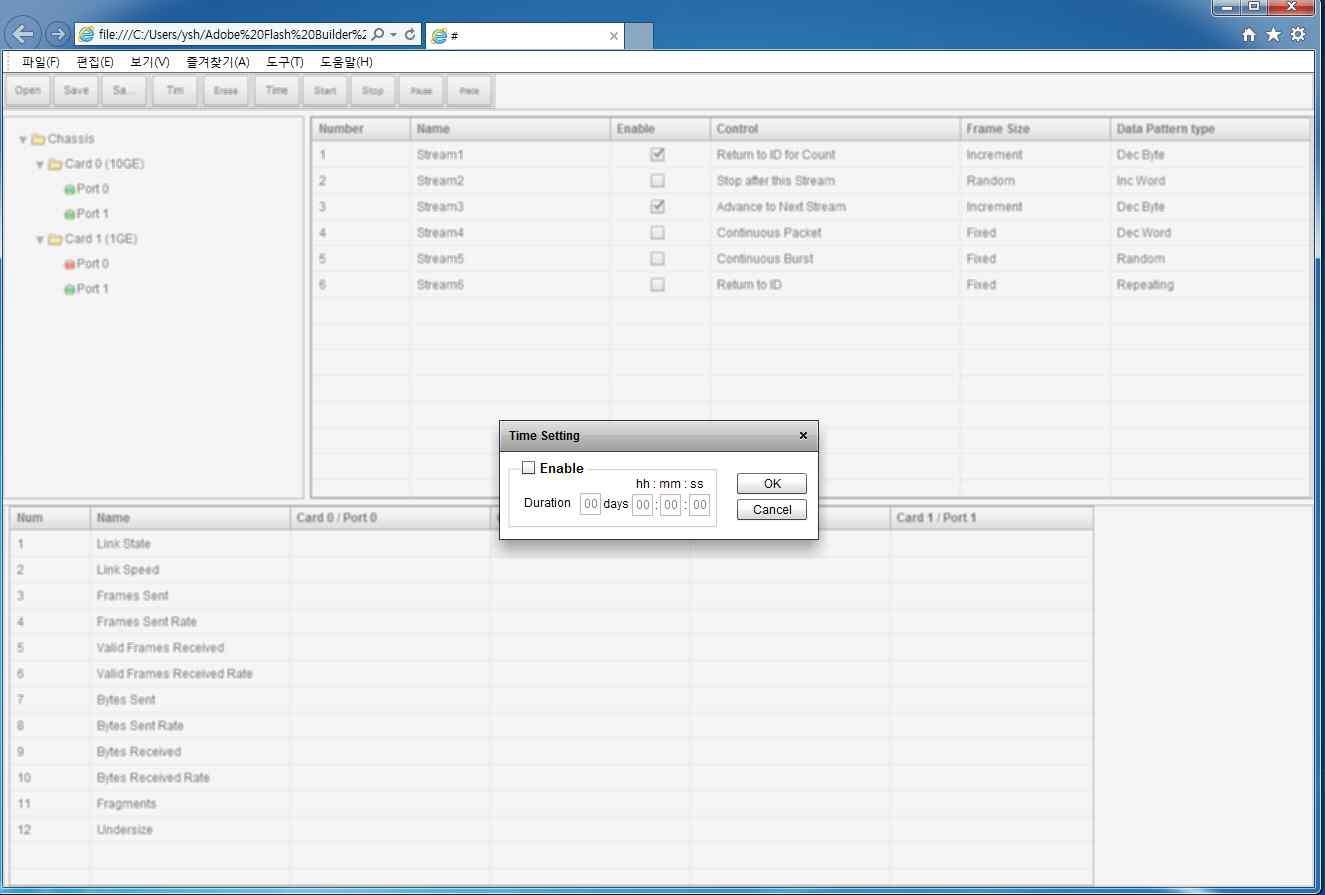Close the Time Setting dialog with X
1325x895 pixels.
[804, 436]
